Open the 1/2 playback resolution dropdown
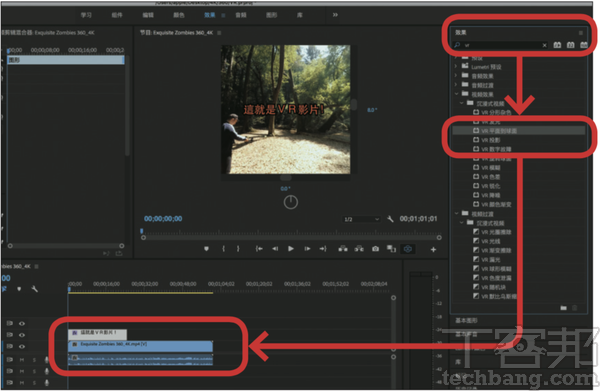The height and width of the screenshot is (391, 600). pos(361,219)
